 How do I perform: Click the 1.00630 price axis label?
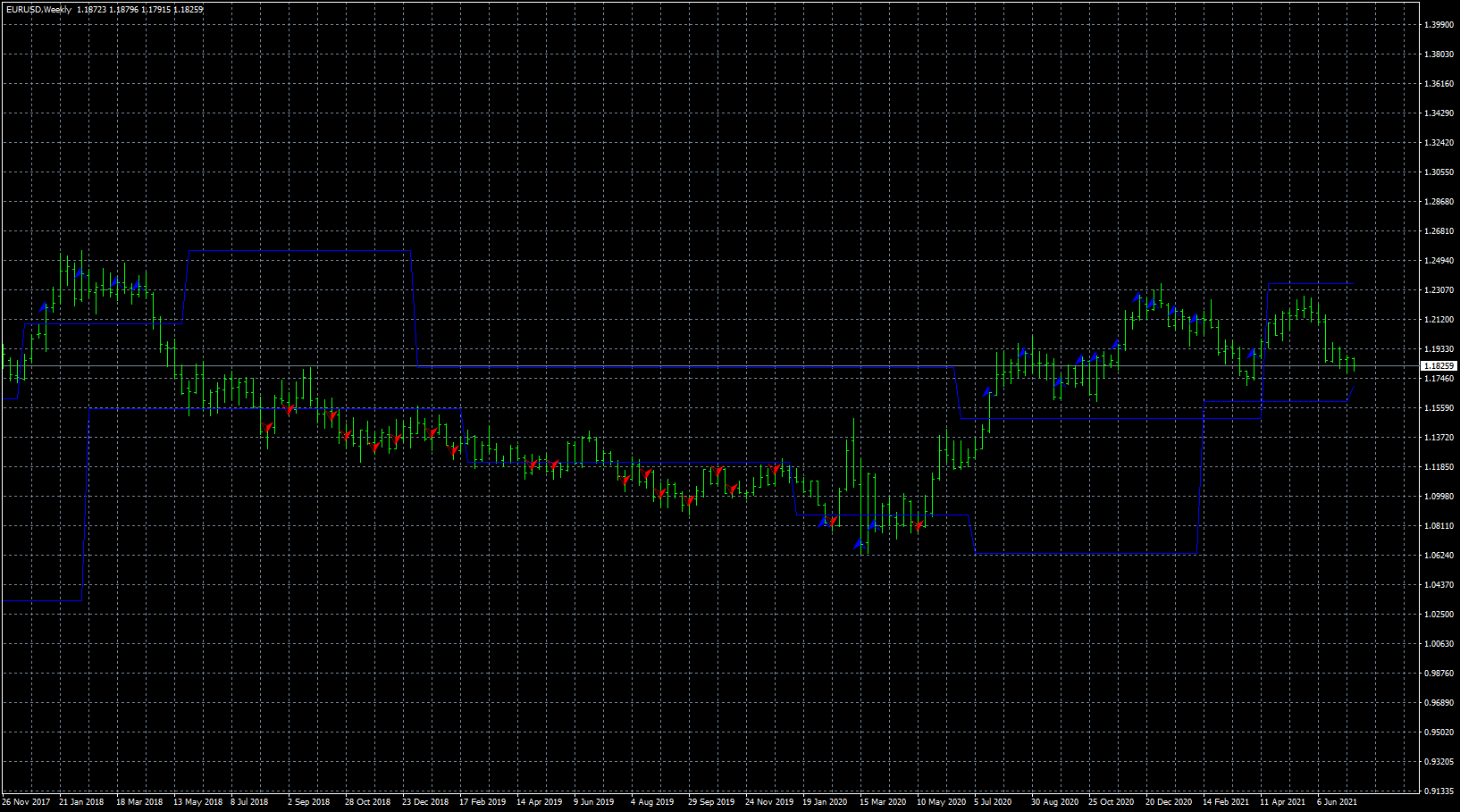click(x=1439, y=644)
